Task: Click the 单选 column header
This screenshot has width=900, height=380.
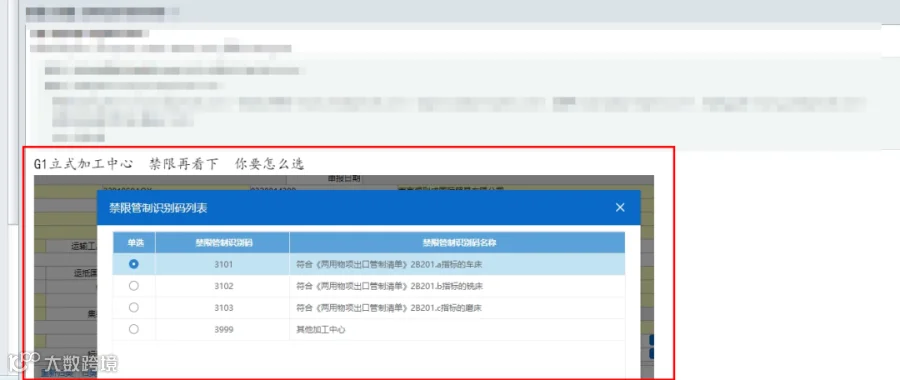Action: click(134, 243)
